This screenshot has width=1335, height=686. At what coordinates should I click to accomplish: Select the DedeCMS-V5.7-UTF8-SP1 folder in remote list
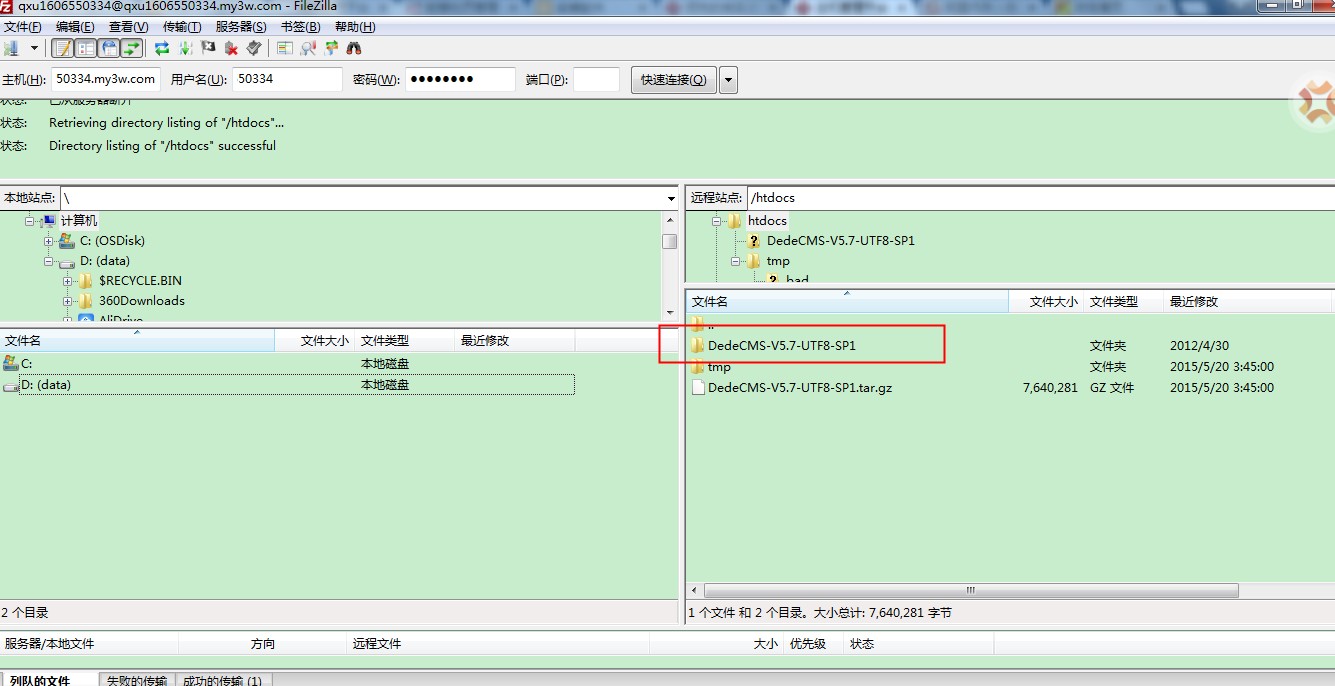tap(781, 345)
